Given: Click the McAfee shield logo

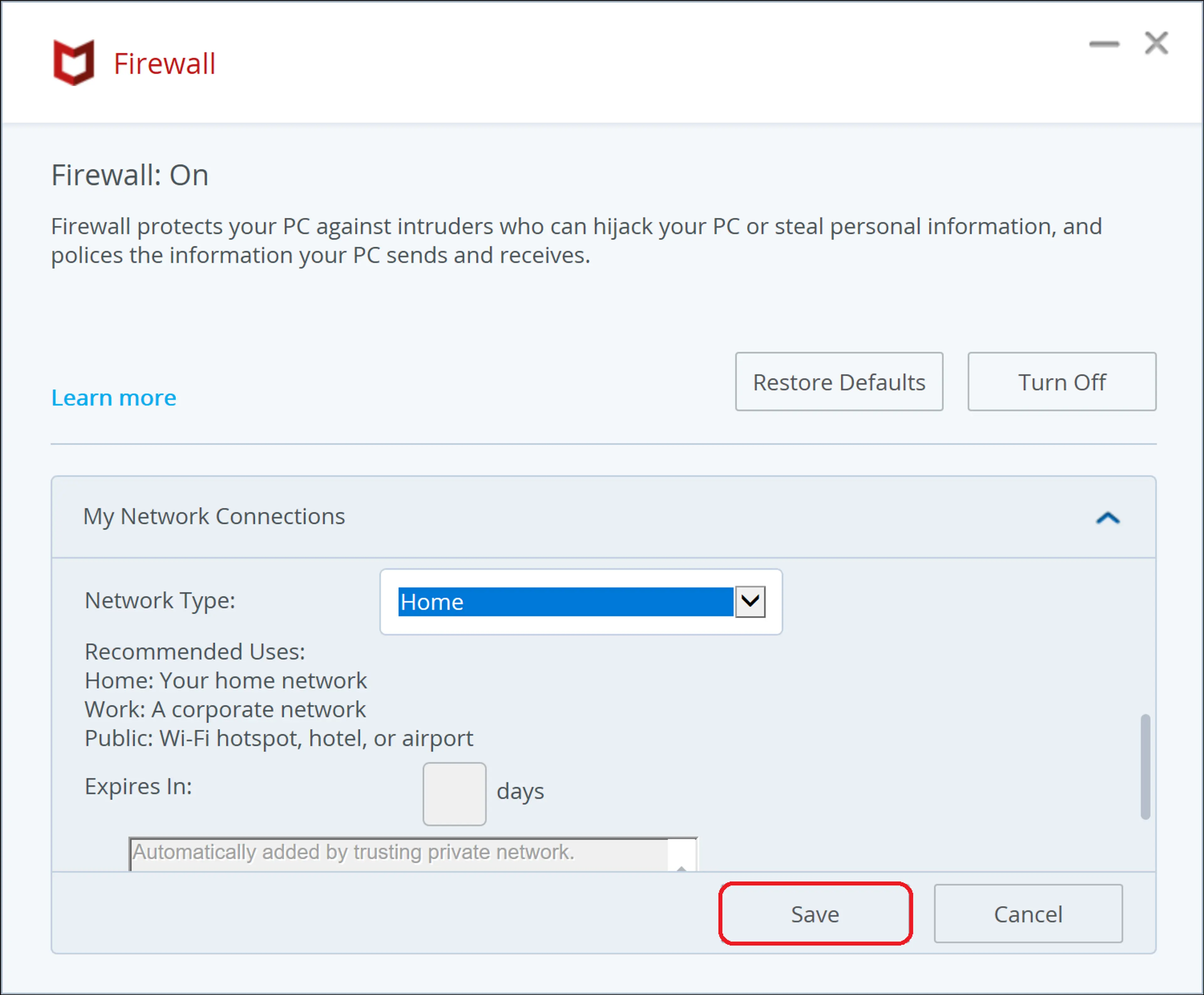Looking at the screenshot, I should 73,62.
